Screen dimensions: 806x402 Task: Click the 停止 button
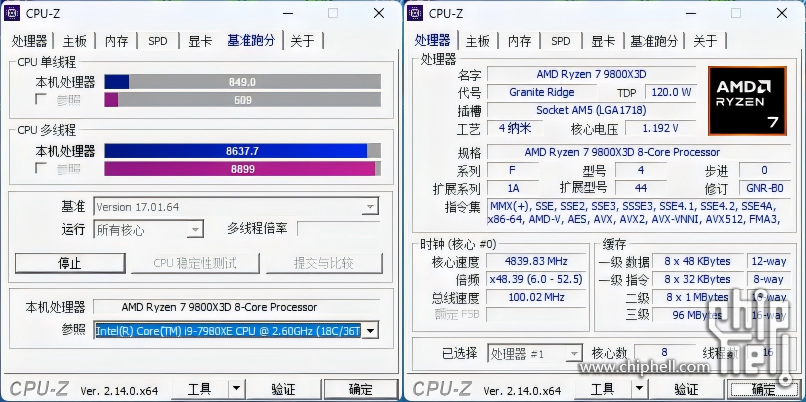(x=70, y=263)
